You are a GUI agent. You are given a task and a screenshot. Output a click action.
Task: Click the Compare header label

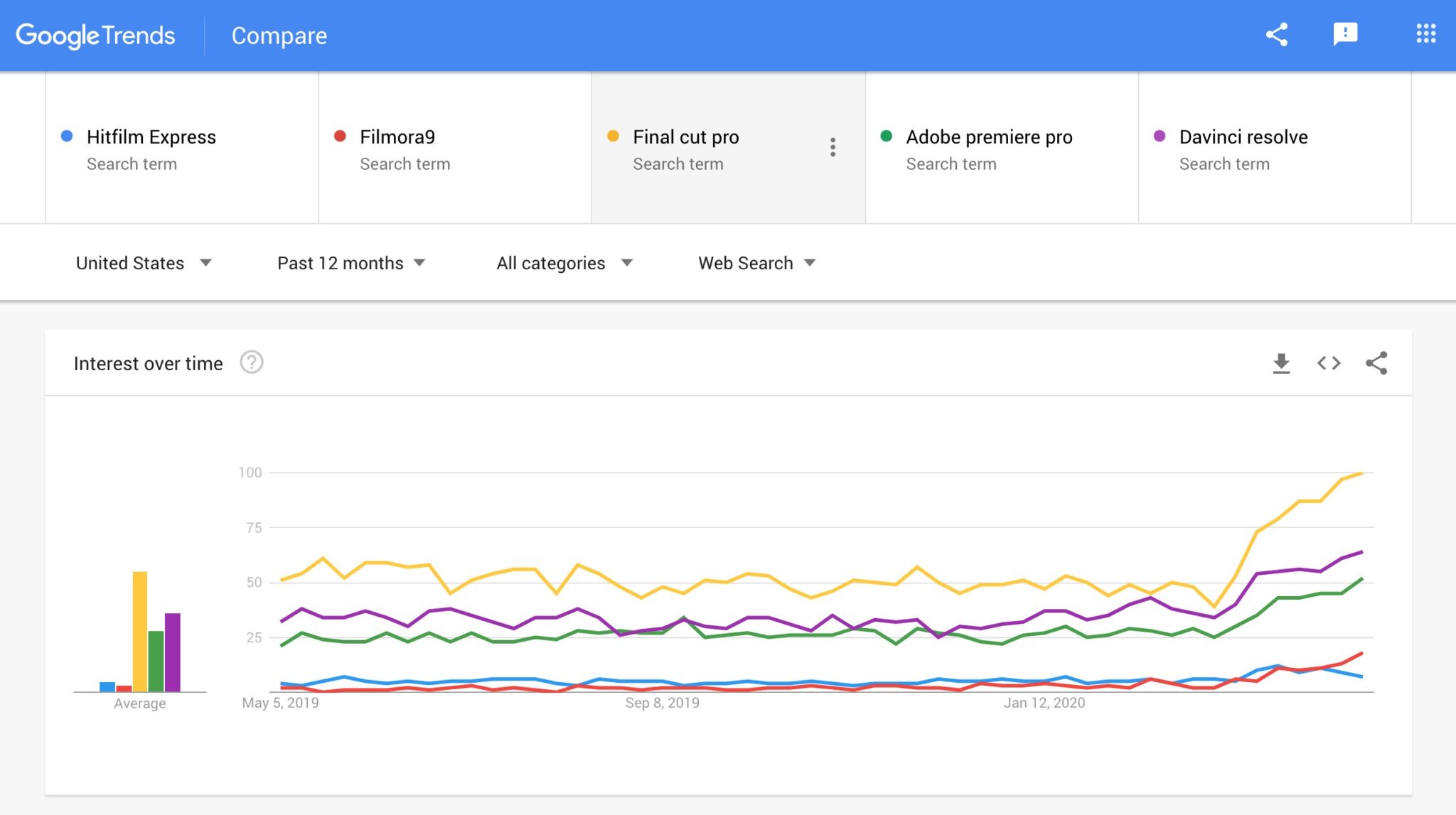[279, 36]
